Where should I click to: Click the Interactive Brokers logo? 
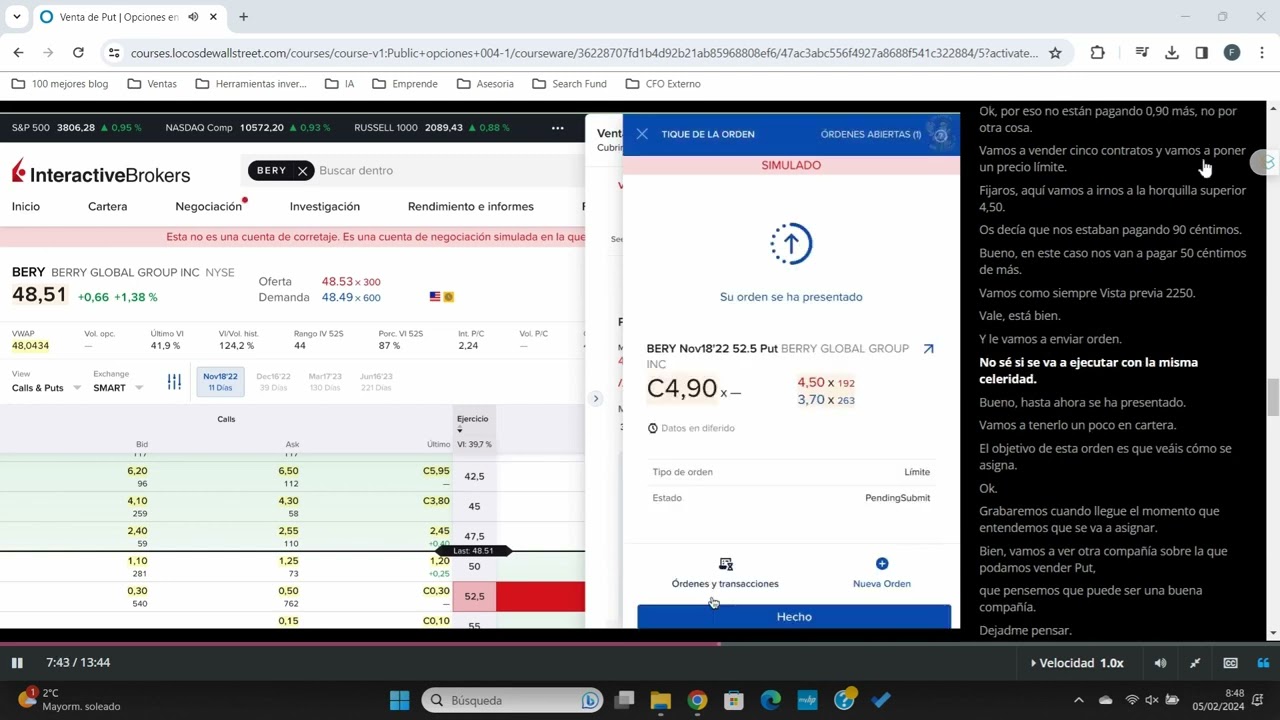(101, 173)
